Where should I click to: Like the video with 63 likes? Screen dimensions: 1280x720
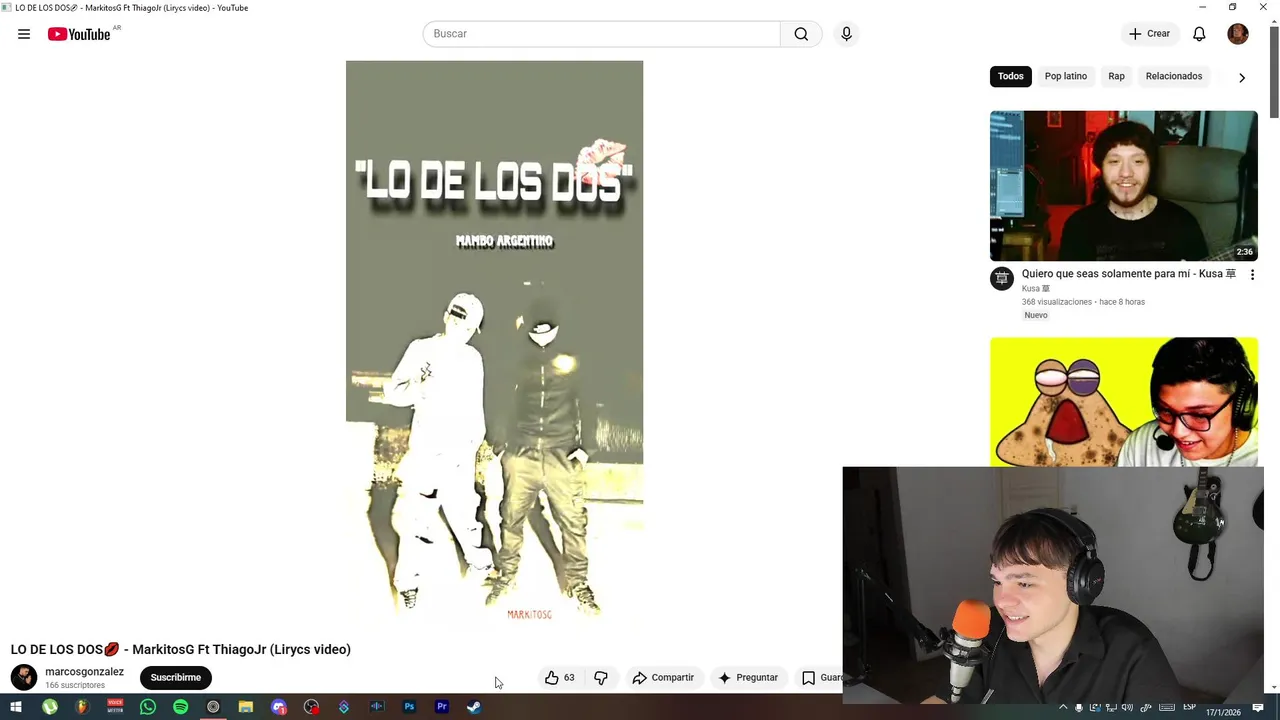pyautogui.click(x=559, y=677)
